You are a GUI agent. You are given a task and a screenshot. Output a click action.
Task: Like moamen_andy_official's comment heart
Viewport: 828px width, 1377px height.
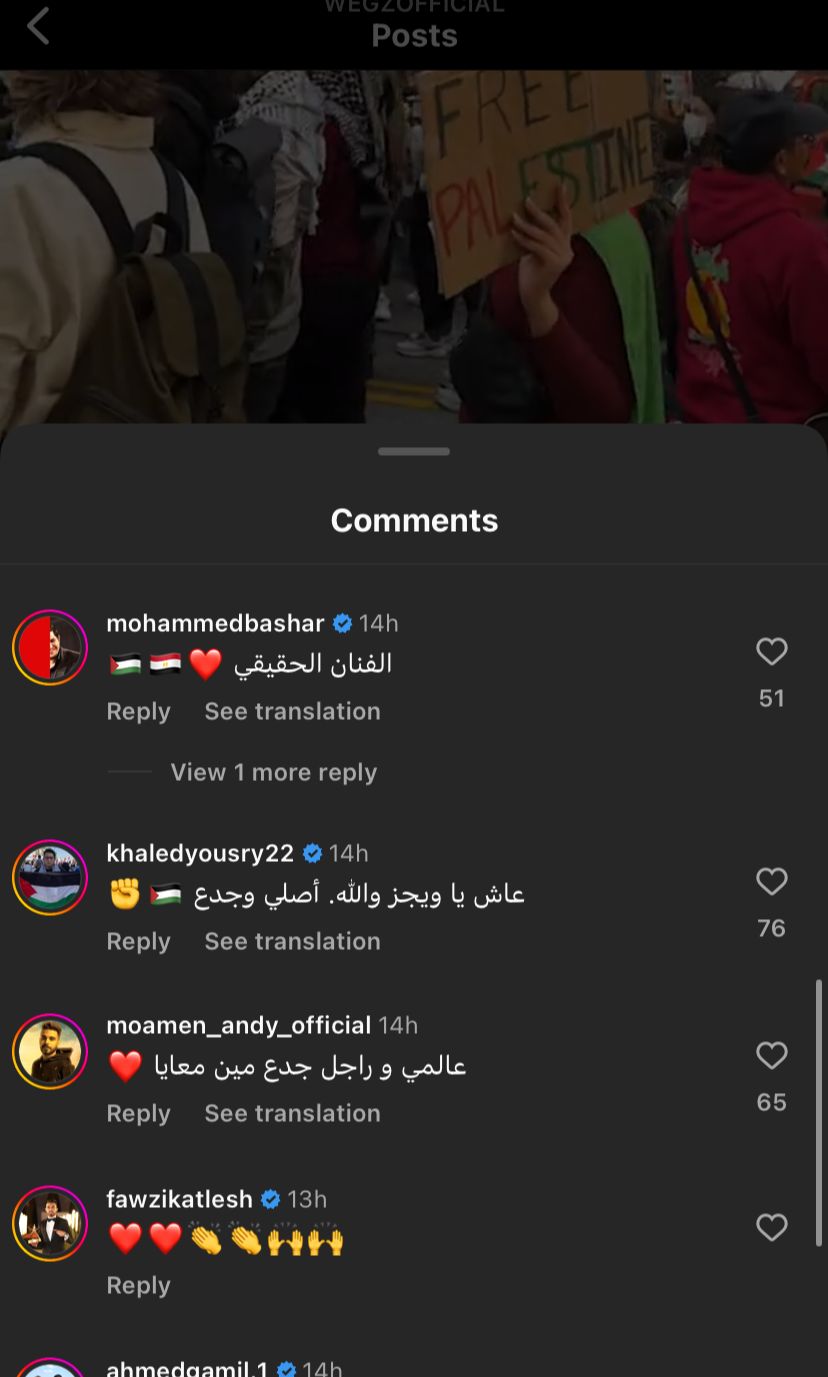771,1055
